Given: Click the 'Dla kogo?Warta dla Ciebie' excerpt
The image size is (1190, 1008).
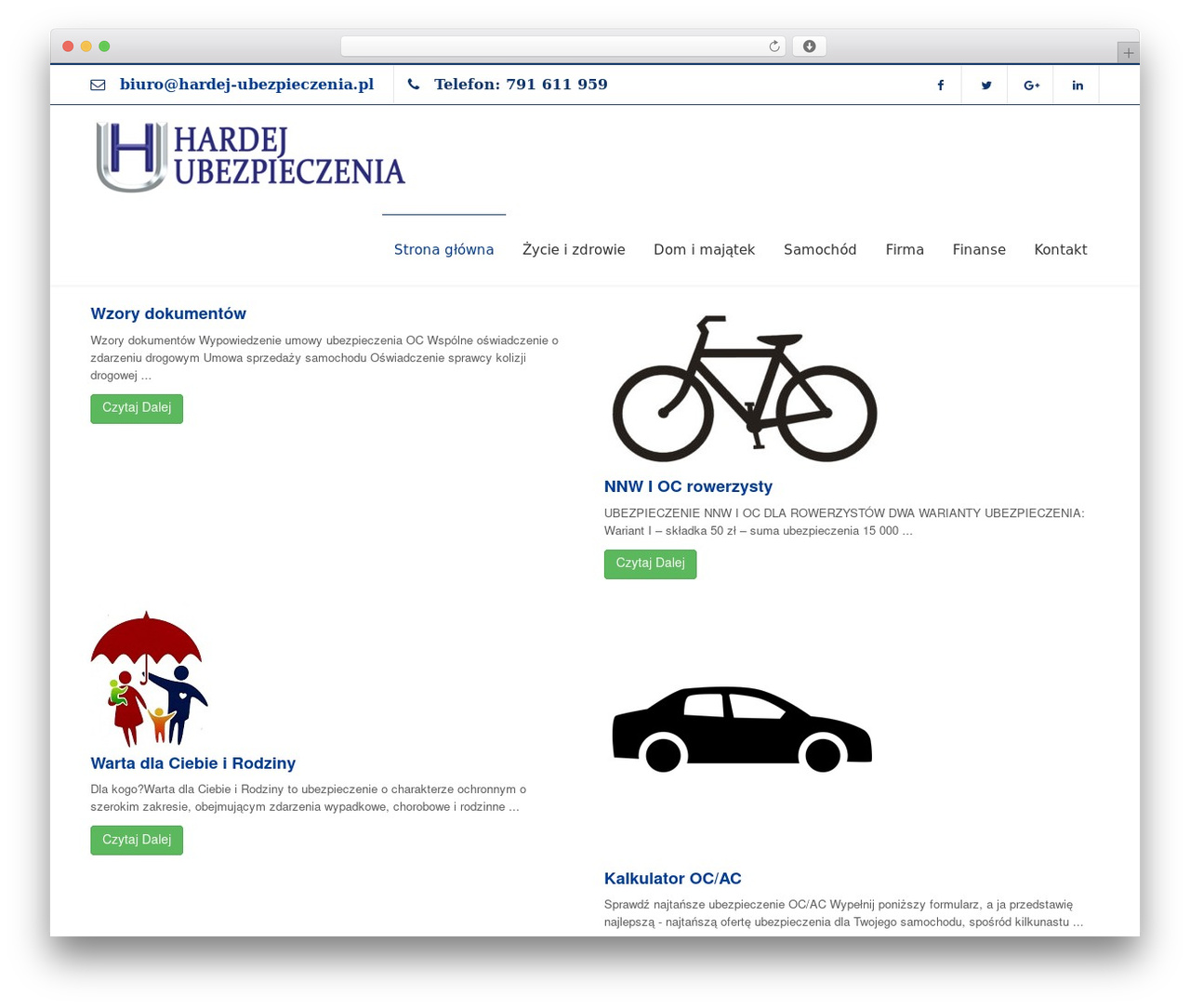Looking at the screenshot, I should 309,799.
